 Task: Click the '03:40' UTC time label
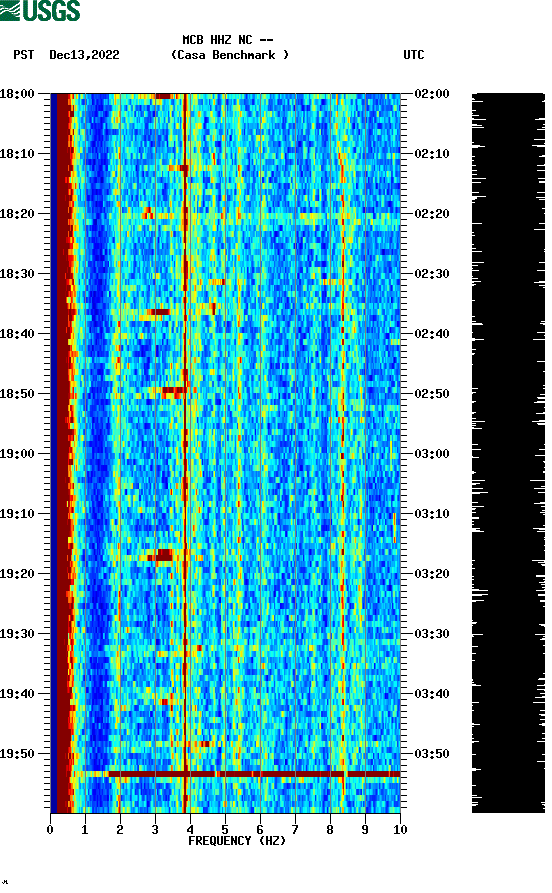coord(432,694)
